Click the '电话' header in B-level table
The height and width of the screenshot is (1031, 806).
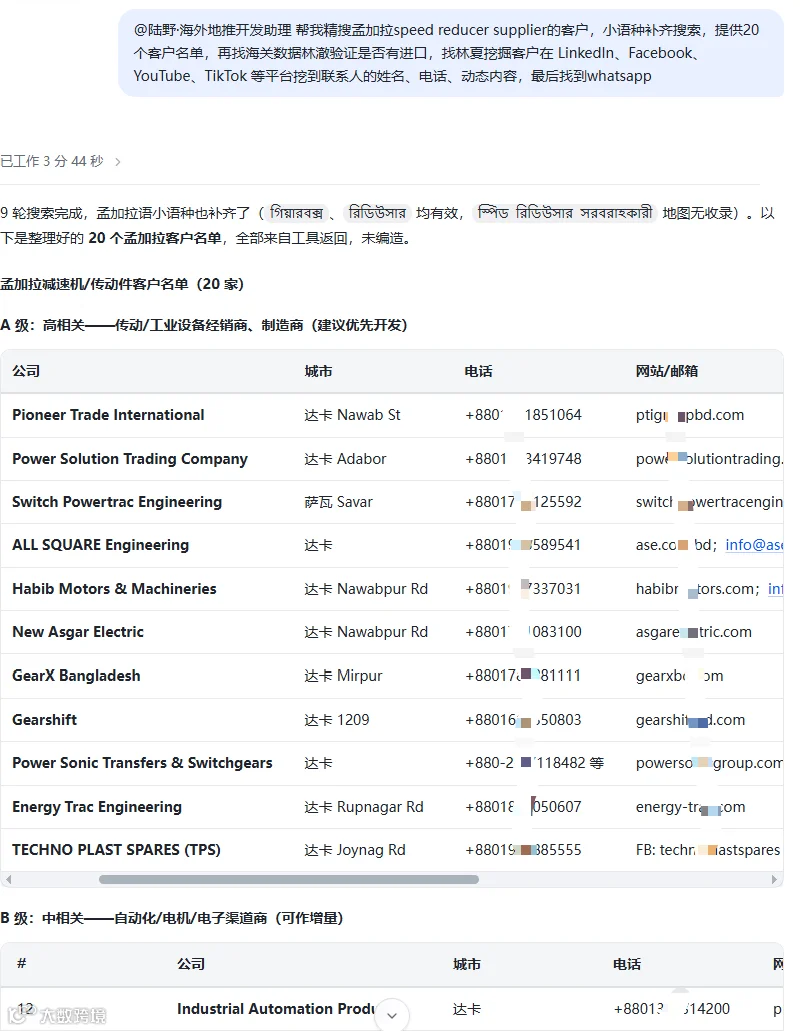click(627, 964)
